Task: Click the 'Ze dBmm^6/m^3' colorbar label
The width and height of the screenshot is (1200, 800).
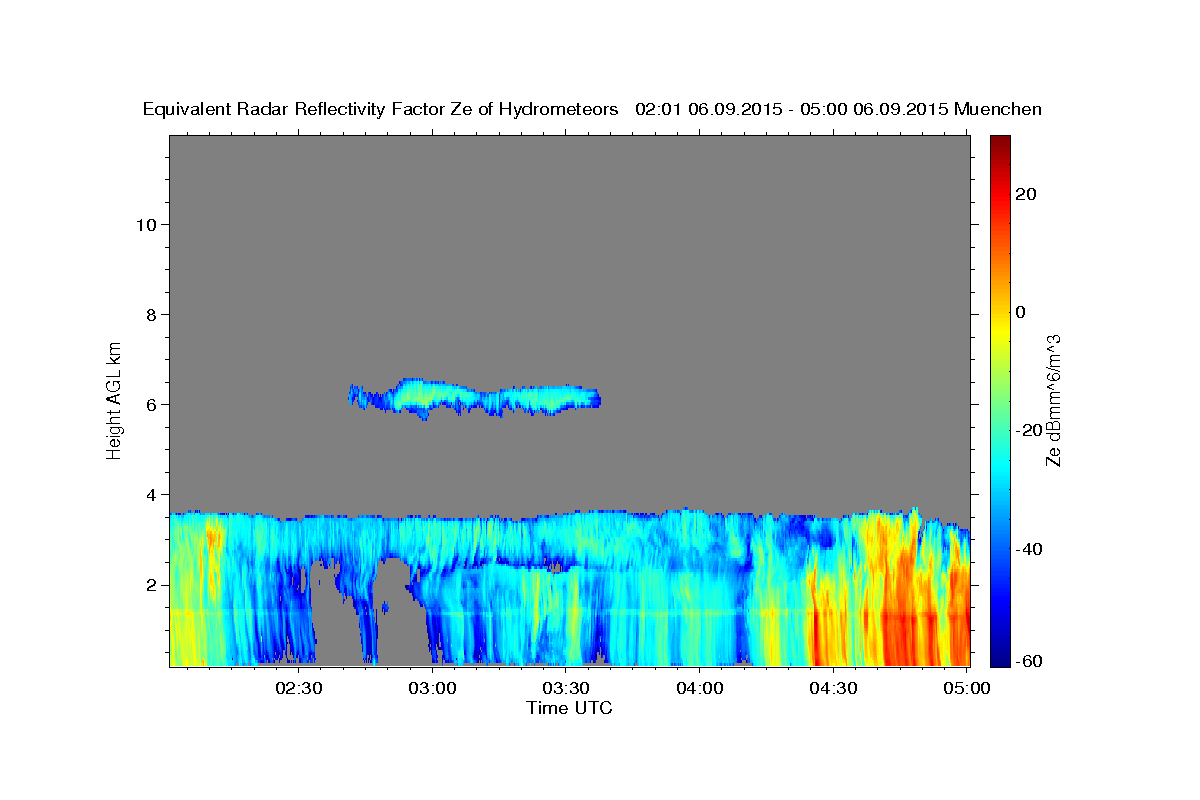Action: 1053,400
